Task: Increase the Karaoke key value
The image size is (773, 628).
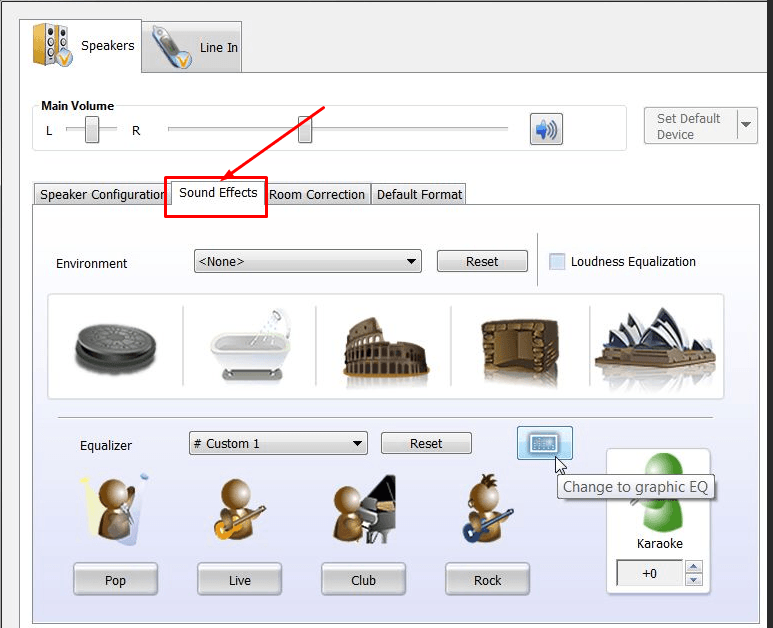Action: point(694,566)
